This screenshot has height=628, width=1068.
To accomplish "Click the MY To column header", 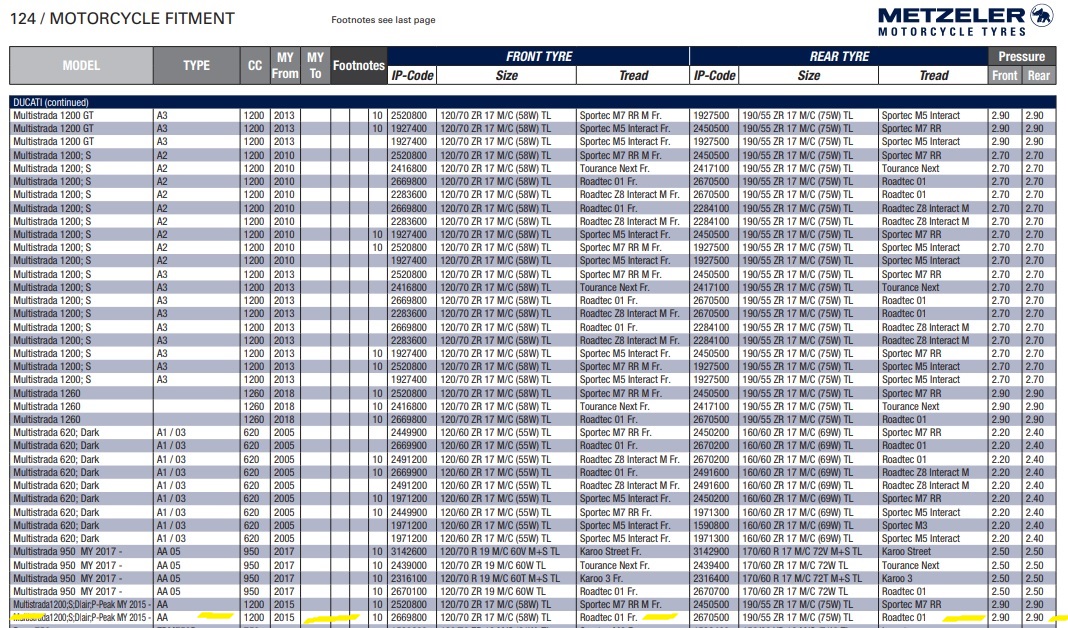I will [x=316, y=66].
